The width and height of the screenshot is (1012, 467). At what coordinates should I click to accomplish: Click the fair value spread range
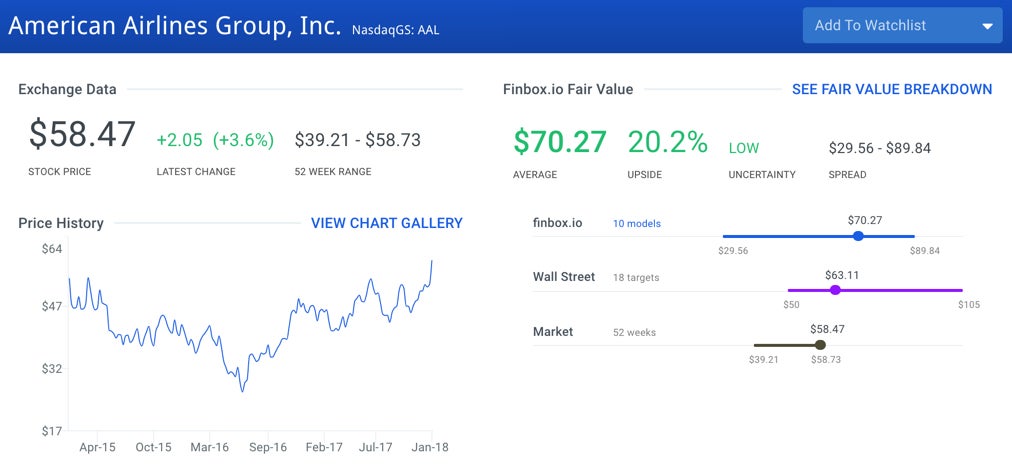click(880, 148)
